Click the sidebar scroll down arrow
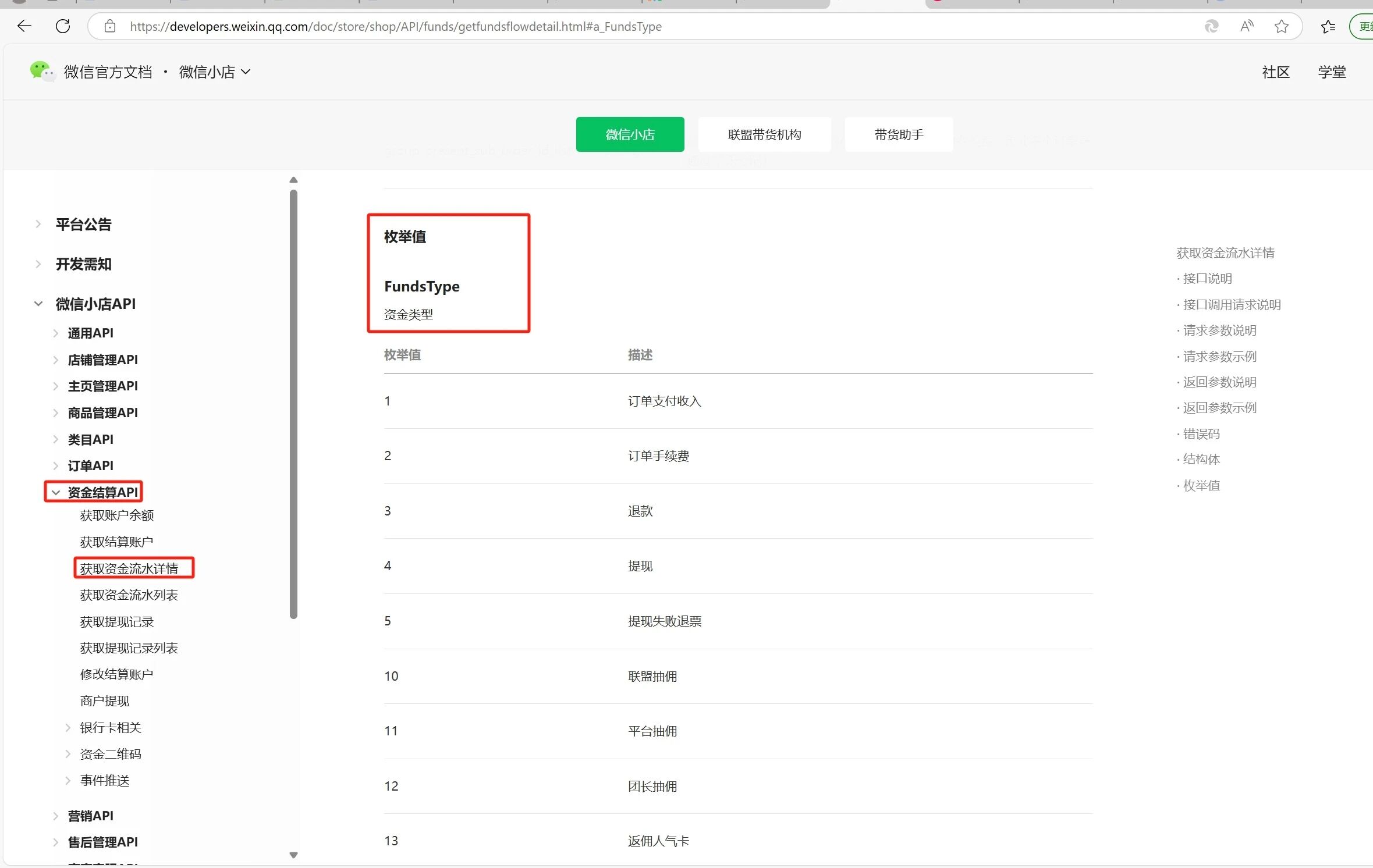1373x868 pixels. [293, 855]
